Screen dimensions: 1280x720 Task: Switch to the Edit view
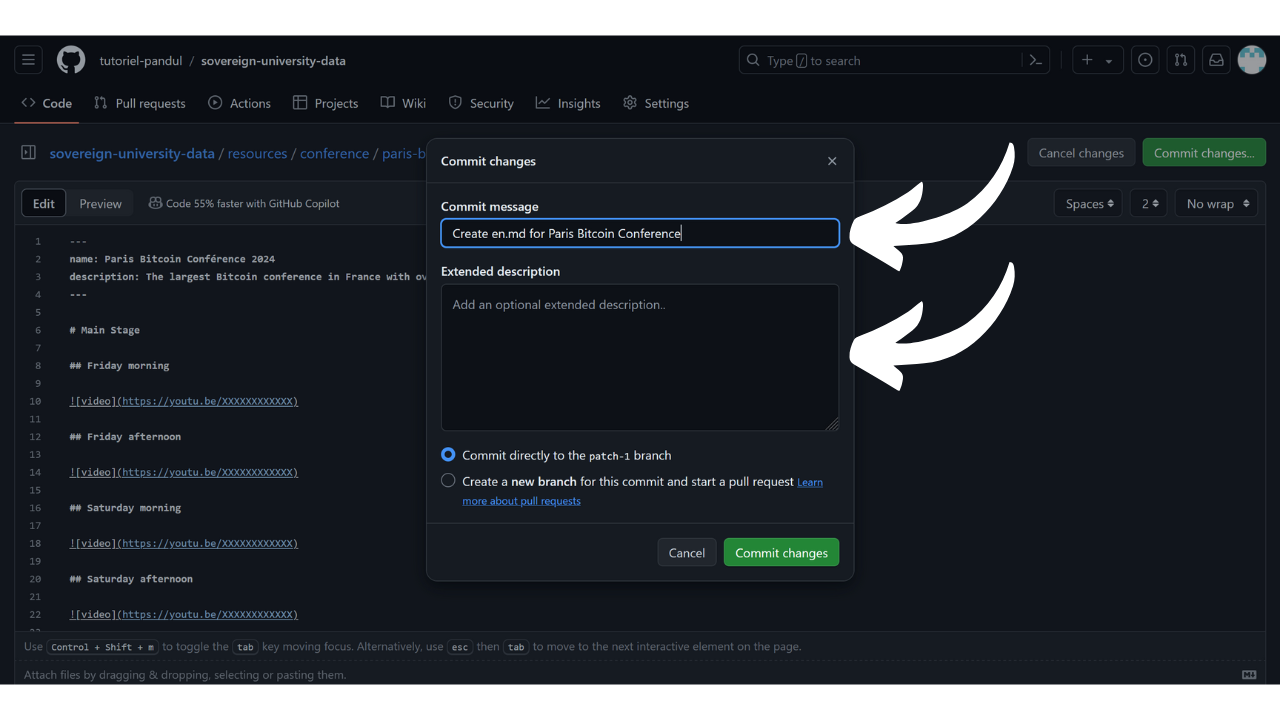click(x=44, y=203)
